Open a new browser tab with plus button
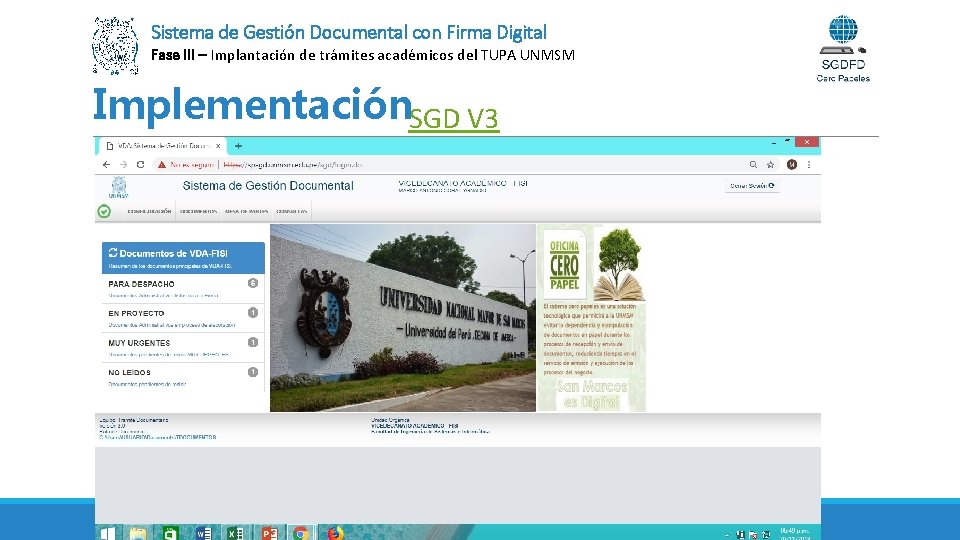This screenshot has width=960, height=540. pyautogui.click(x=238, y=146)
